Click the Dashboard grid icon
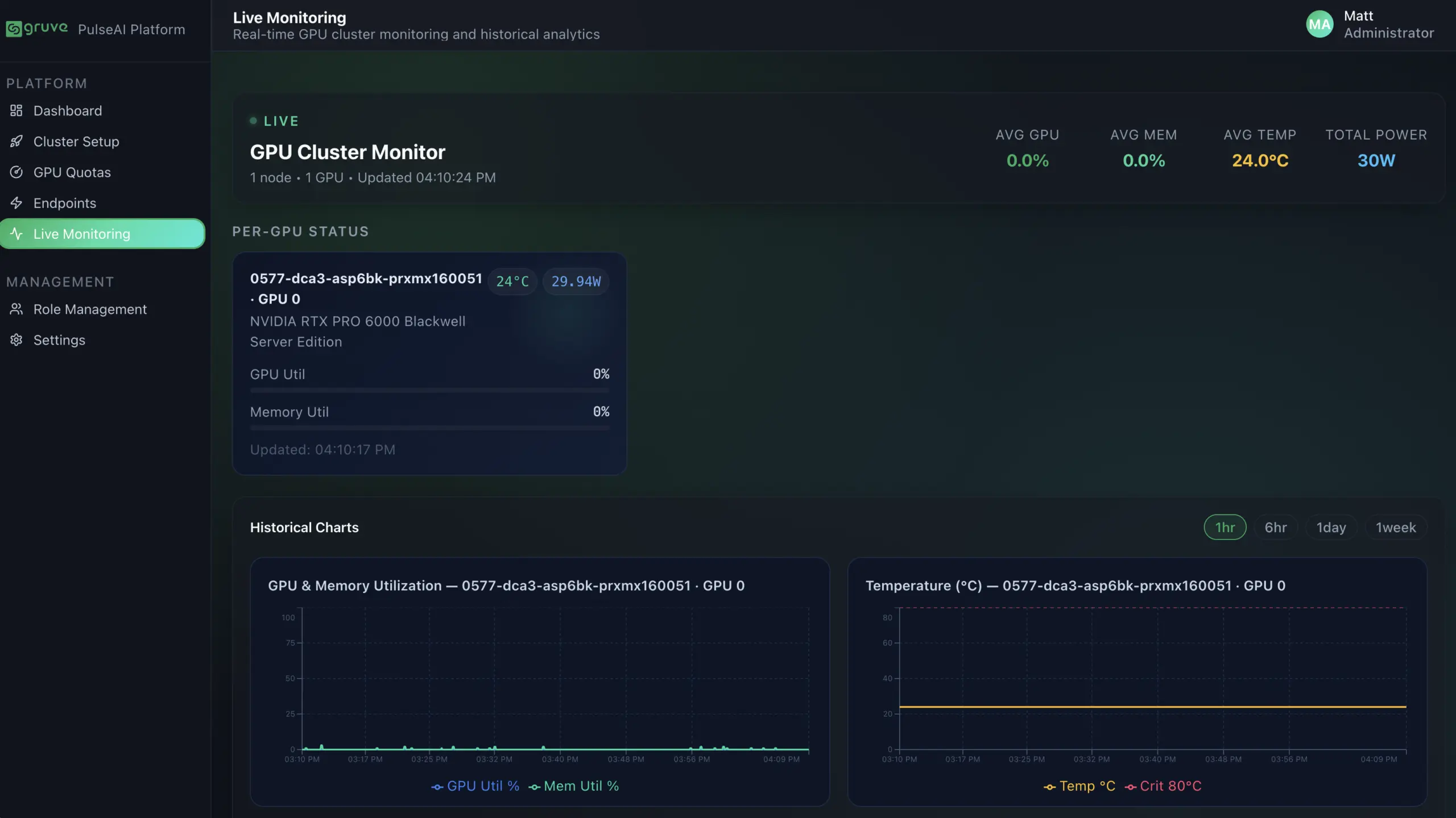1456x818 pixels. [16, 110]
